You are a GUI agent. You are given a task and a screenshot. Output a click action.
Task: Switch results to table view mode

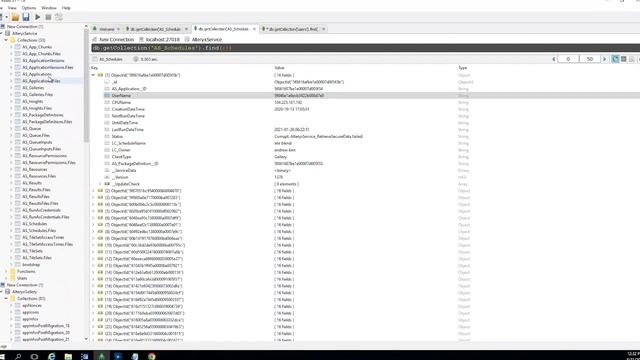coord(623,59)
